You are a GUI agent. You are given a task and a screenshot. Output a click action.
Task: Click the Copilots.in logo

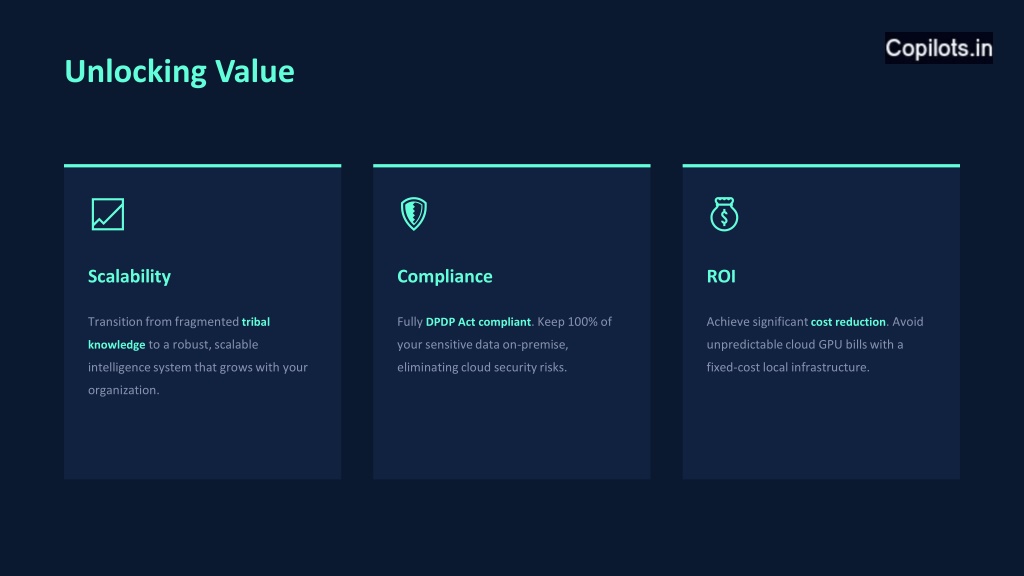point(938,47)
